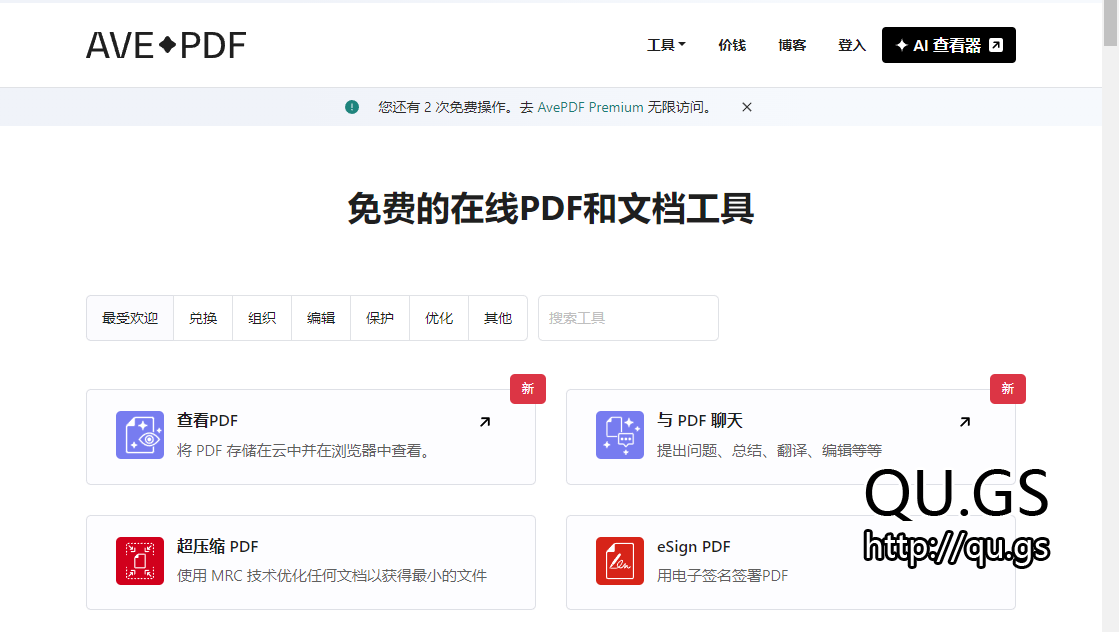The height and width of the screenshot is (632, 1119).
Task: Go to the 登入 login page
Action: click(851, 45)
